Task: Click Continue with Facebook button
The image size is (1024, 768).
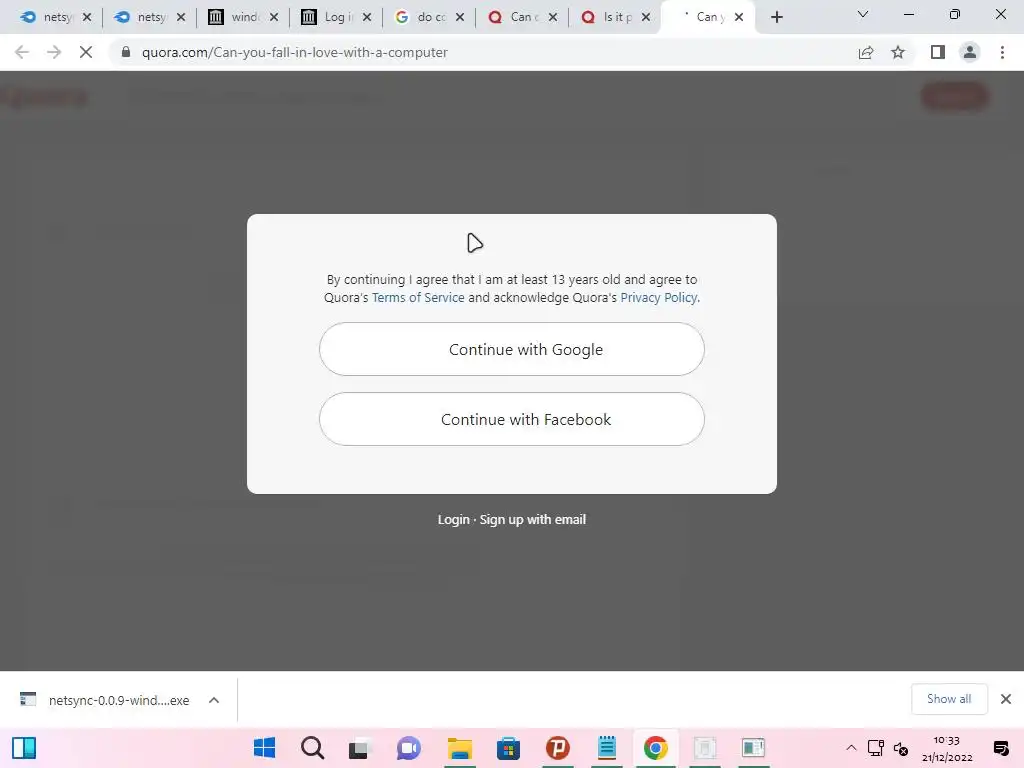Action: coord(511,419)
